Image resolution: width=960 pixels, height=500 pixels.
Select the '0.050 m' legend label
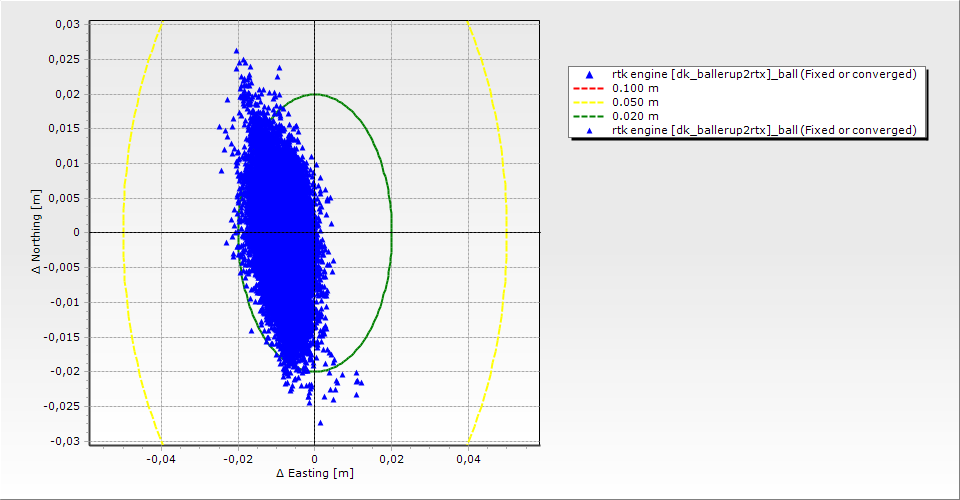point(636,102)
